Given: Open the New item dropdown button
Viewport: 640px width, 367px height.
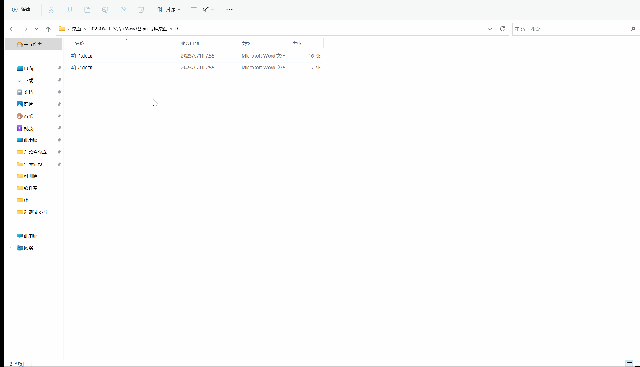Looking at the screenshot, I should point(21,9).
